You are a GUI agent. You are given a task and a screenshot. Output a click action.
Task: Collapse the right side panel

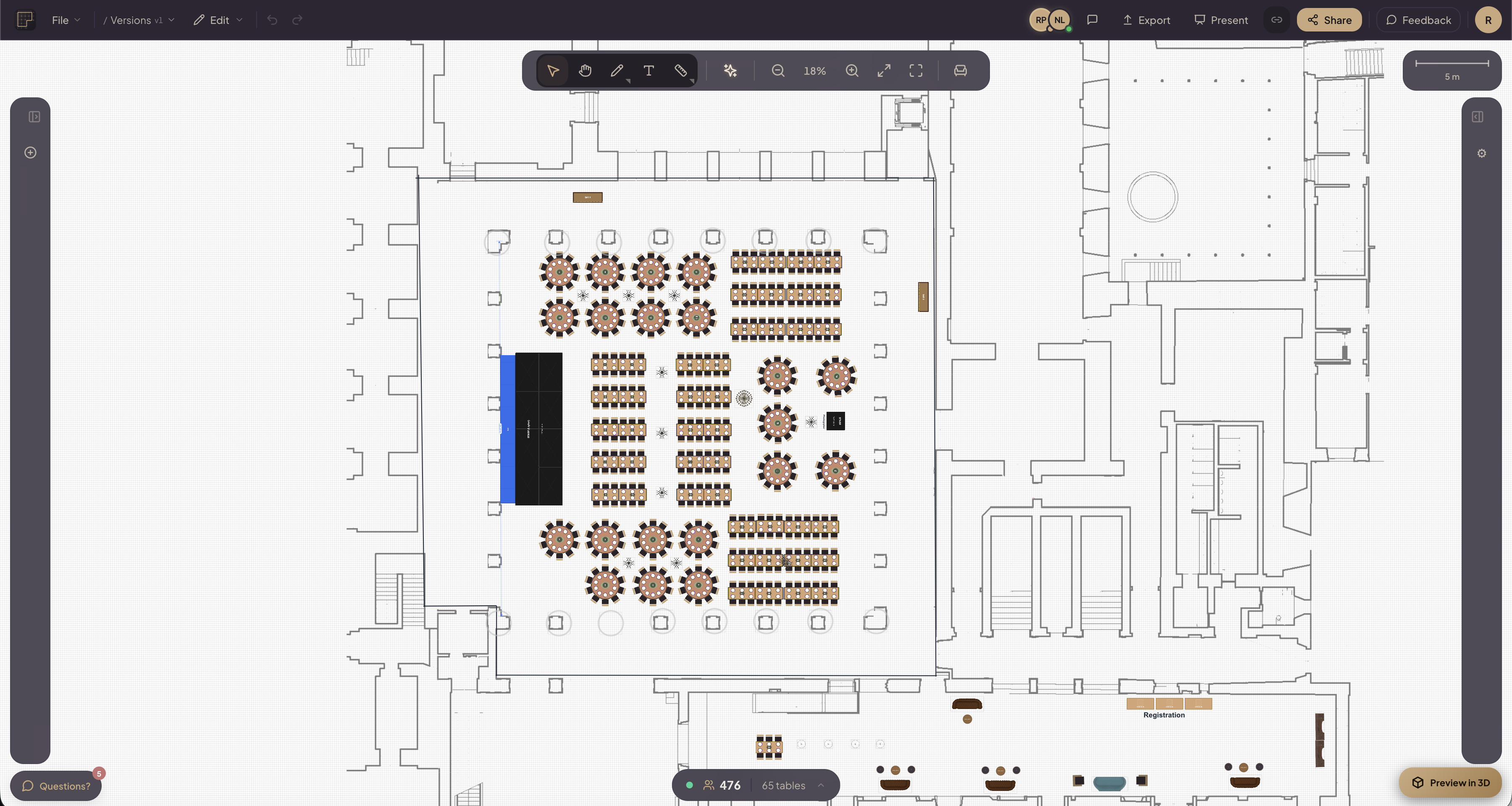coord(1478,117)
